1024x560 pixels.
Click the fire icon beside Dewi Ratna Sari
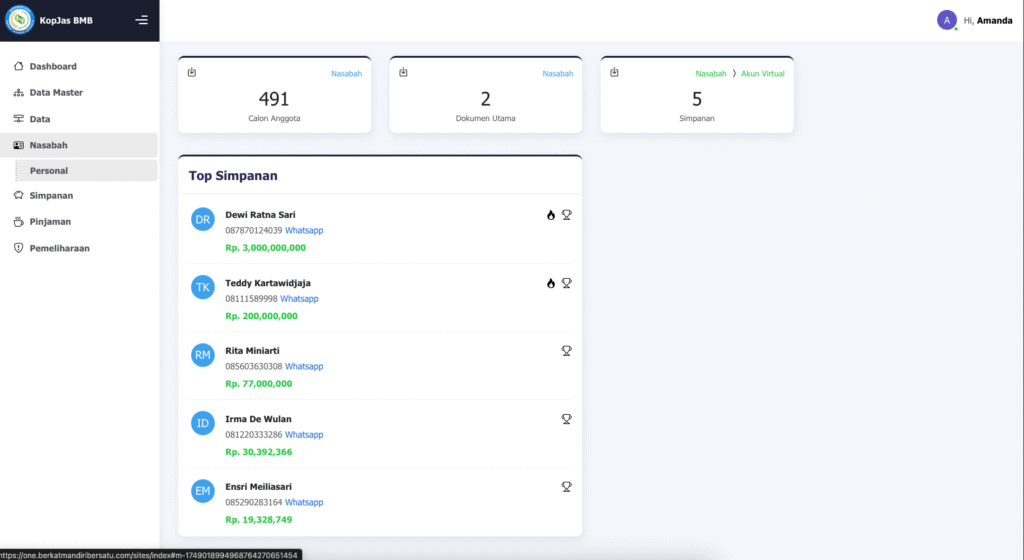(550, 215)
